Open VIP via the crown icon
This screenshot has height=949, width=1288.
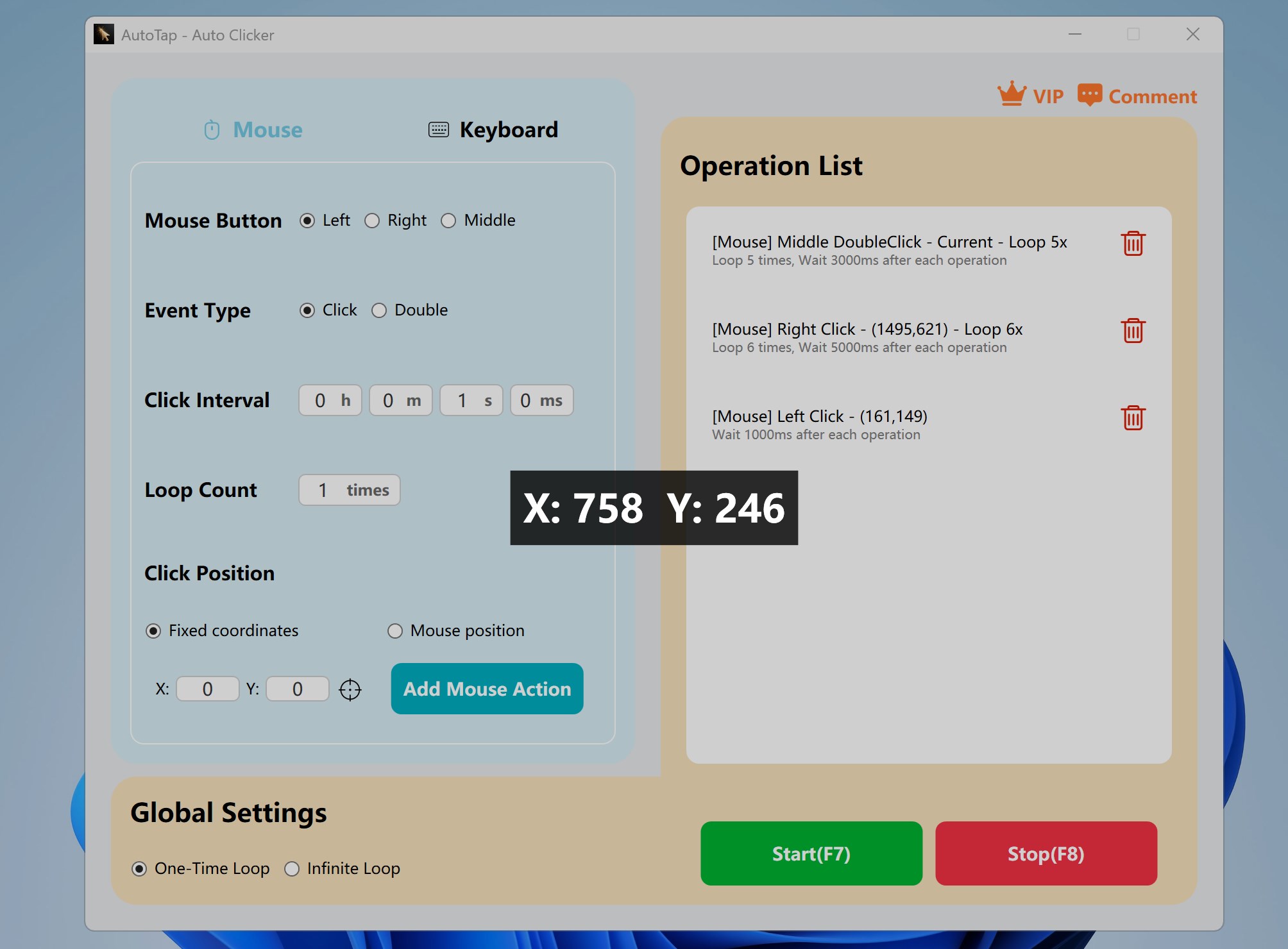pyautogui.click(x=1012, y=95)
